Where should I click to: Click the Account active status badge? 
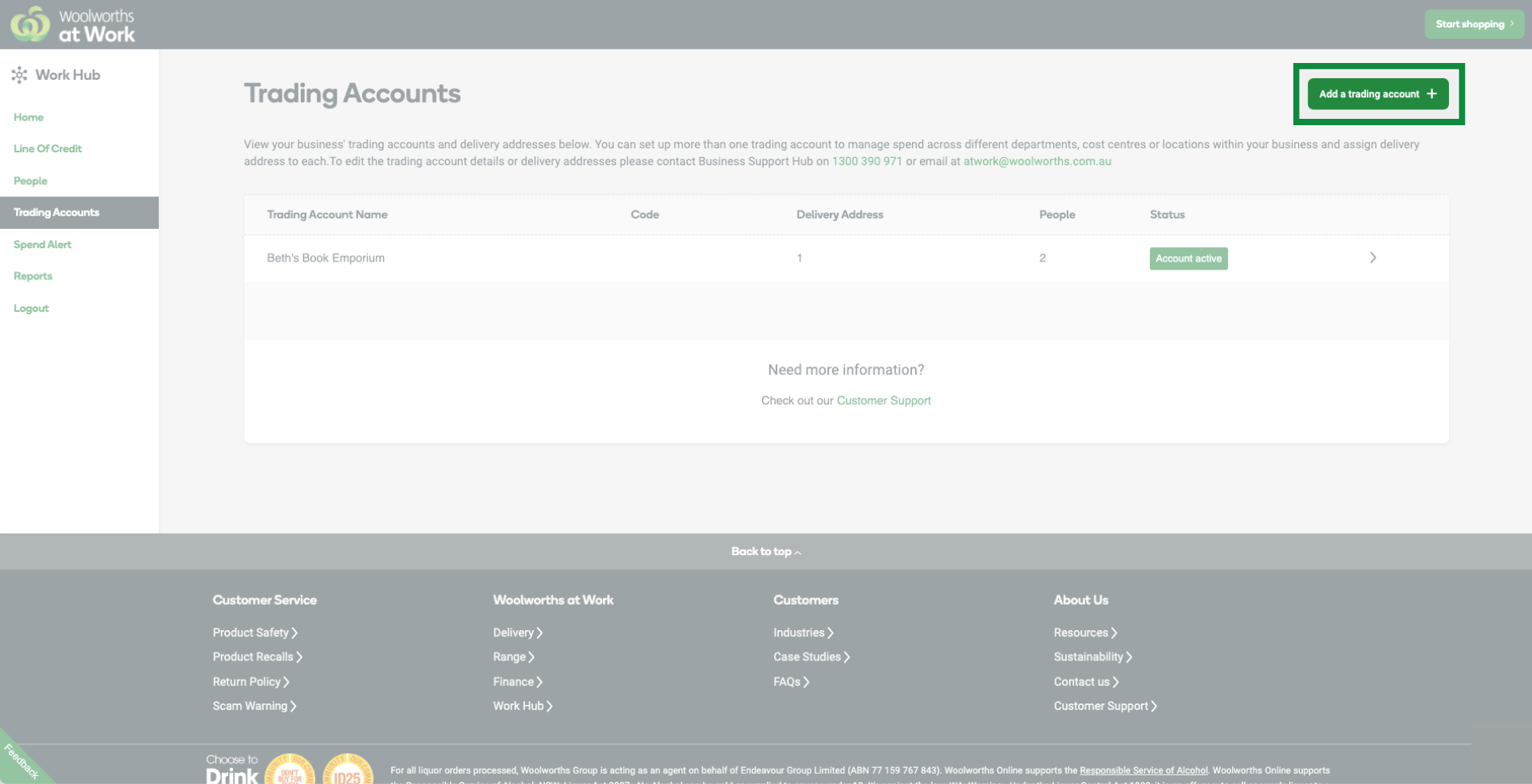(x=1188, y=258)
